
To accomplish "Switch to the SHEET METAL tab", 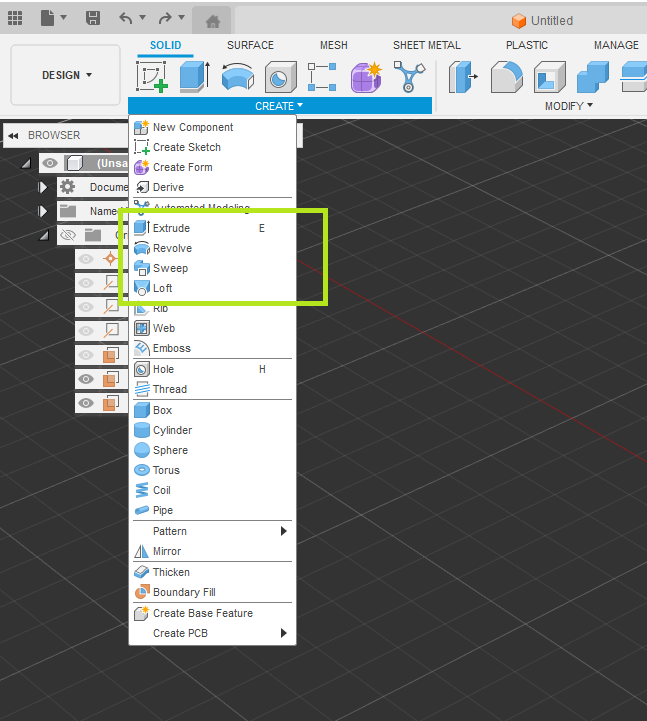I will click(x=426, y=45).
